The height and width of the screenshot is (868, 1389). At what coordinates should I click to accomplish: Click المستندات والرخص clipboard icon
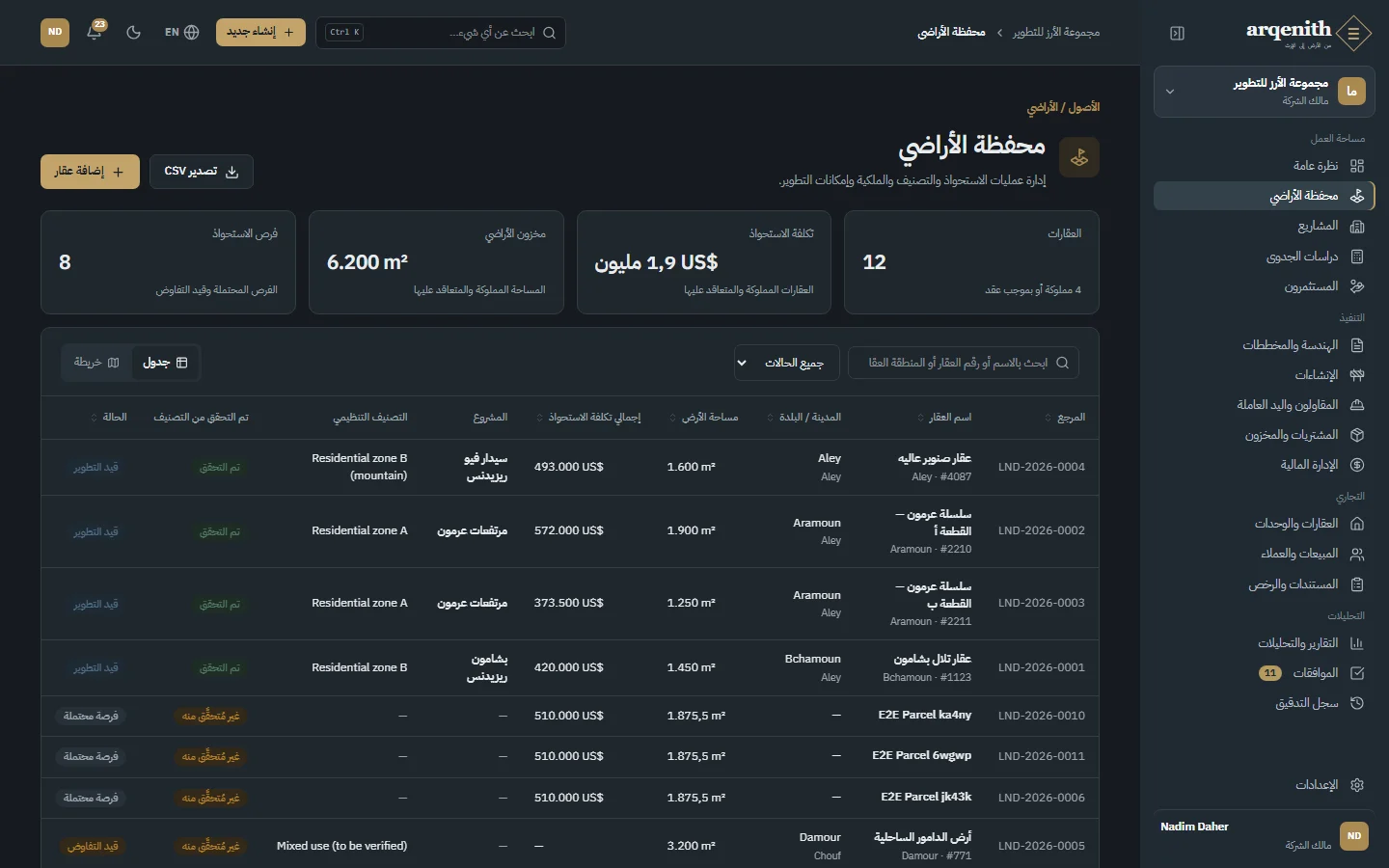[x=1357, y=584]
